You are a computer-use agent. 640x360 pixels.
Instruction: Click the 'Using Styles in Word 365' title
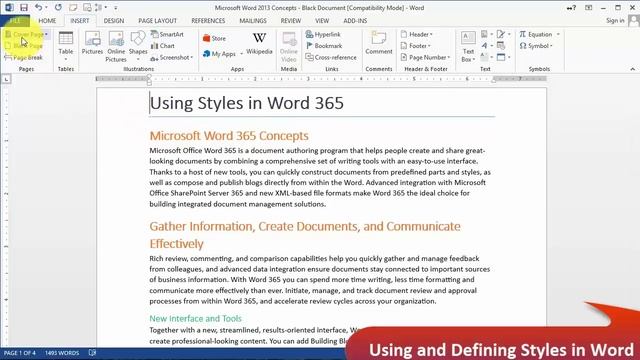247,103
